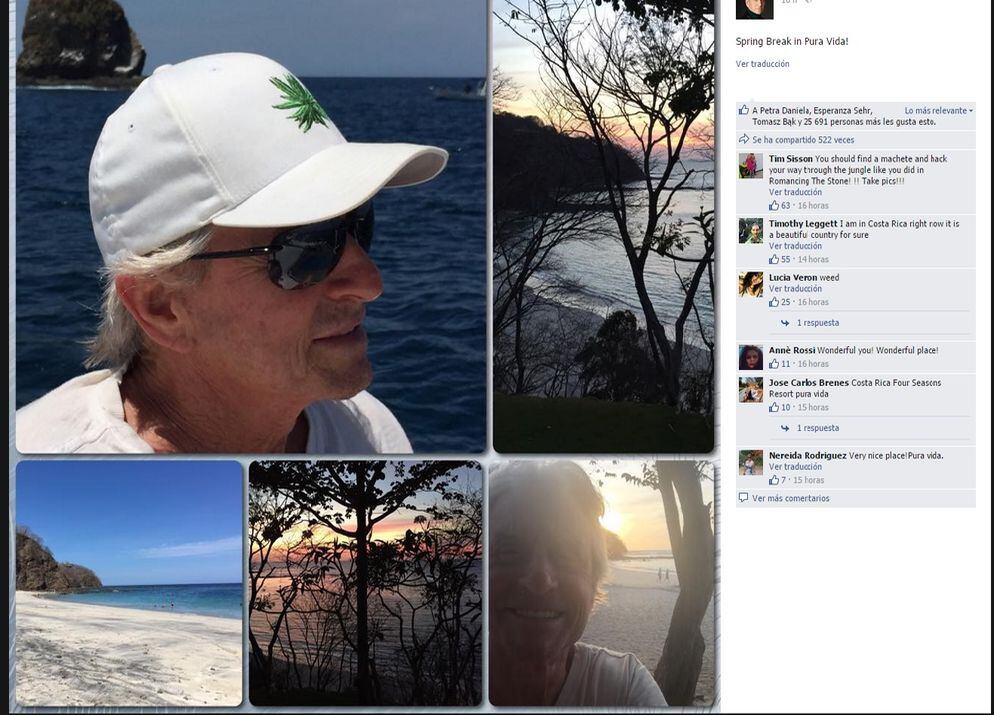Click the share arrow icon beside share count
The width and height of the screenshot is (994, 715).
pyautogui.click(x=743, y=140)
